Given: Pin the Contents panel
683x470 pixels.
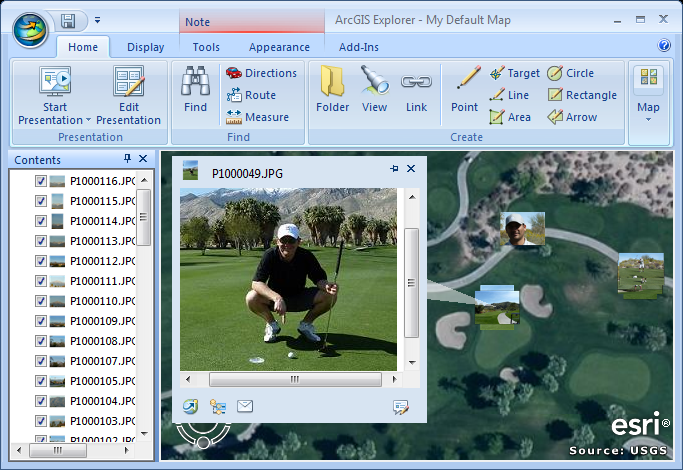Looking at the screenshot, I should [x=127, y=159].
